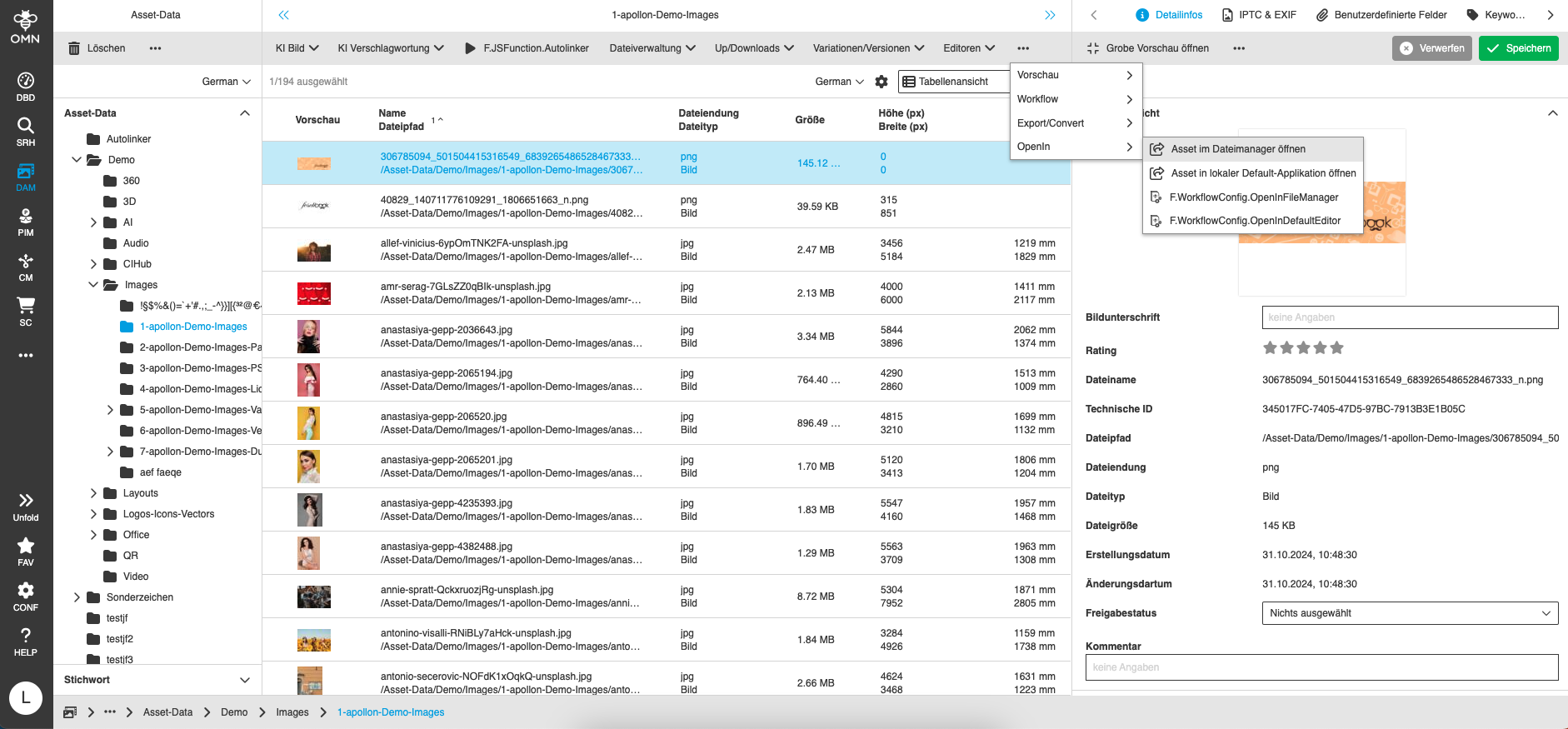This screenshot has width=1568, height=729.
Task: Show more modules in sidebar
Action: tap(26, 355)
